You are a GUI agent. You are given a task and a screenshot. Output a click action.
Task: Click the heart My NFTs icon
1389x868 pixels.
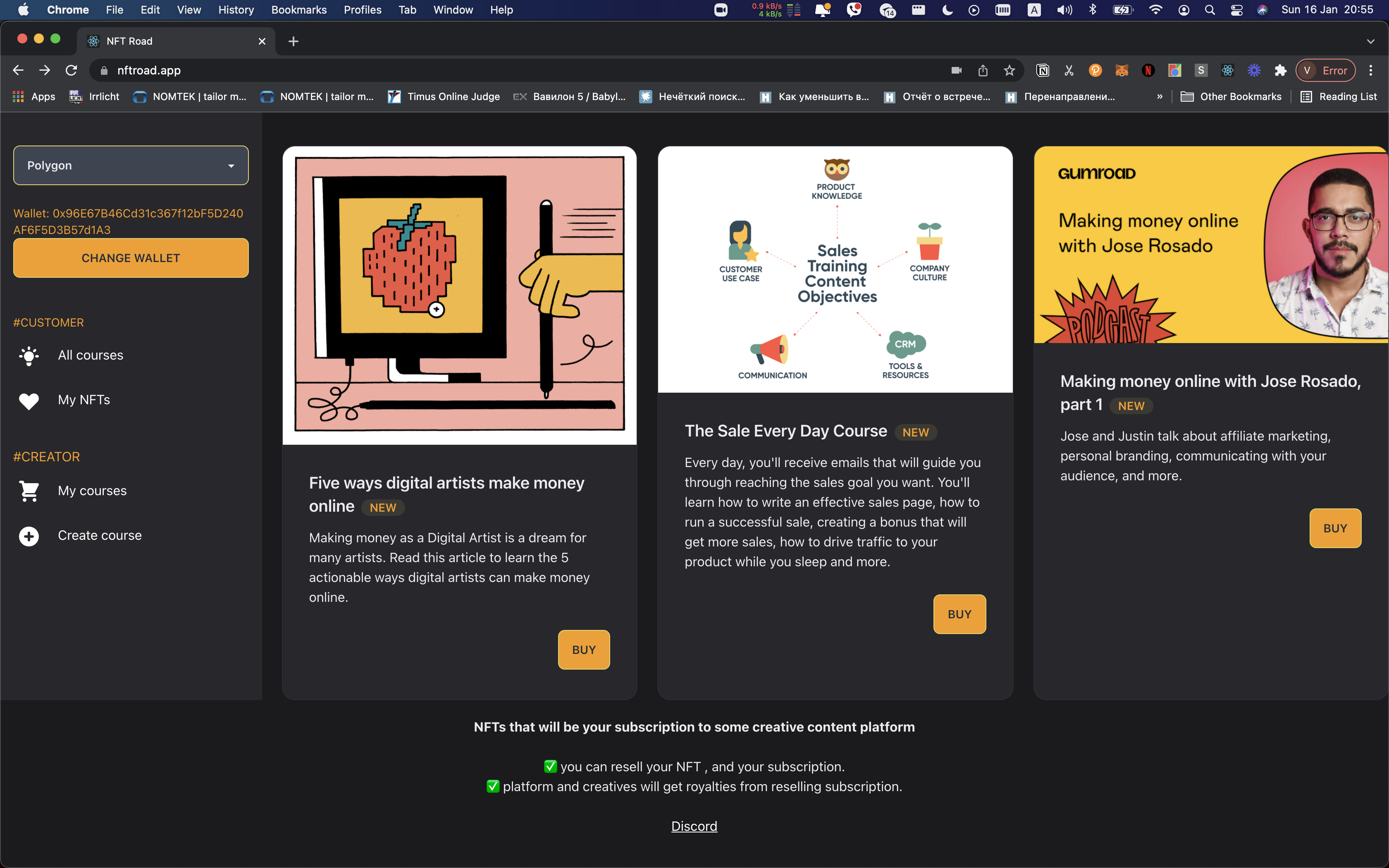(x=29, y=400)
